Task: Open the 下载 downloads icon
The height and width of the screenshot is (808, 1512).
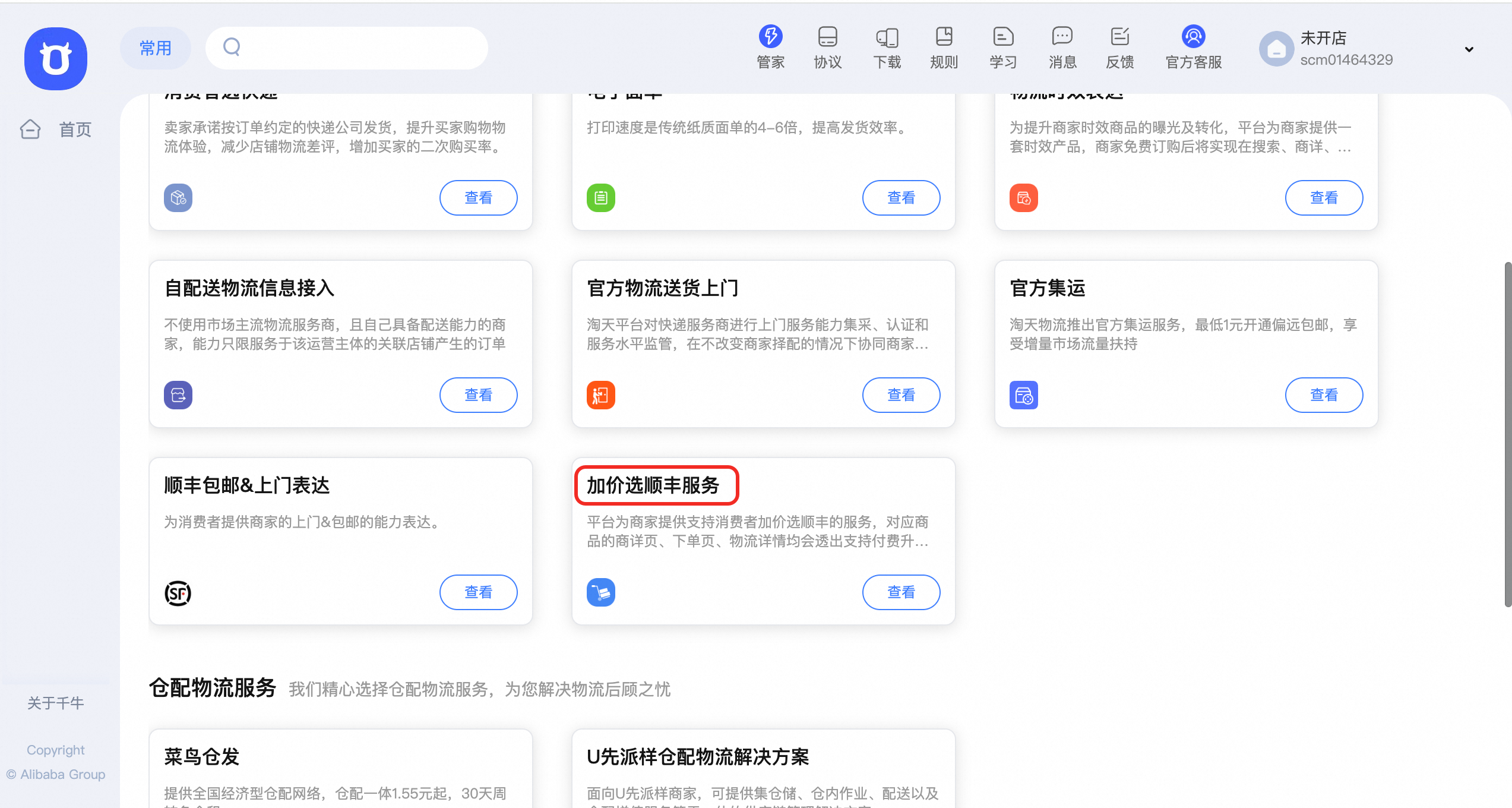Action: [887, 37]
